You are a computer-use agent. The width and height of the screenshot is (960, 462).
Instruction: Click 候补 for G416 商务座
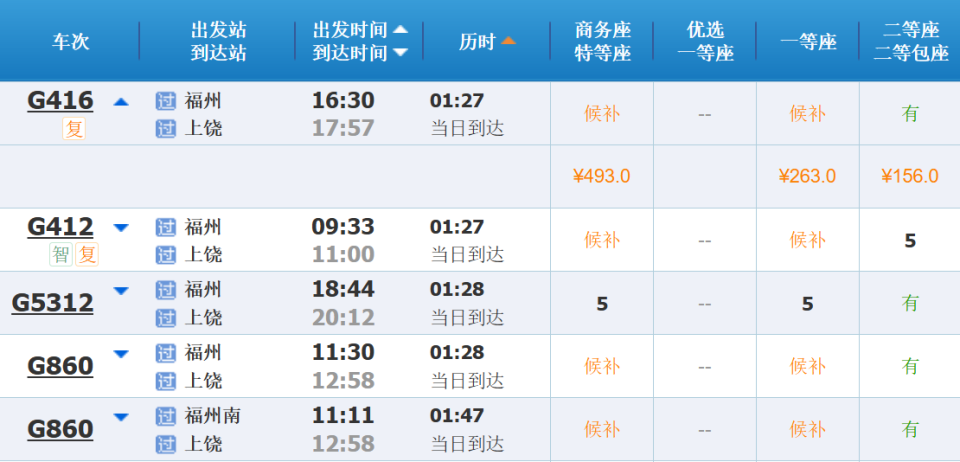(x=602, y=114)
